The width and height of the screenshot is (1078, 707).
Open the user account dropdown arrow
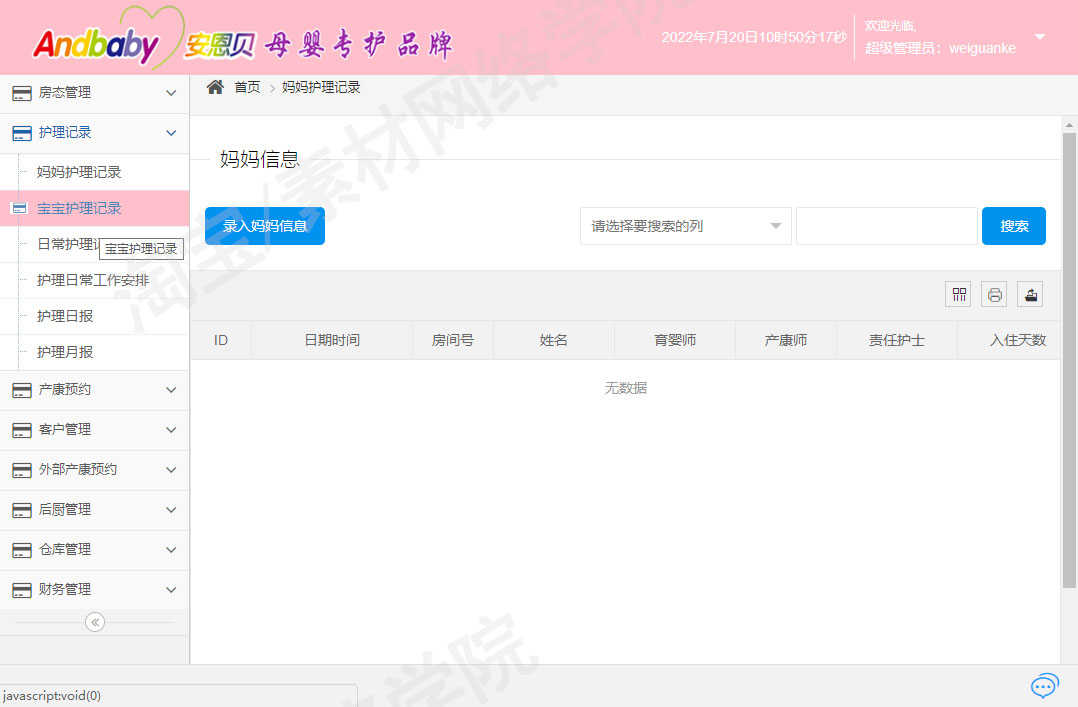(x=1040, y=36)
